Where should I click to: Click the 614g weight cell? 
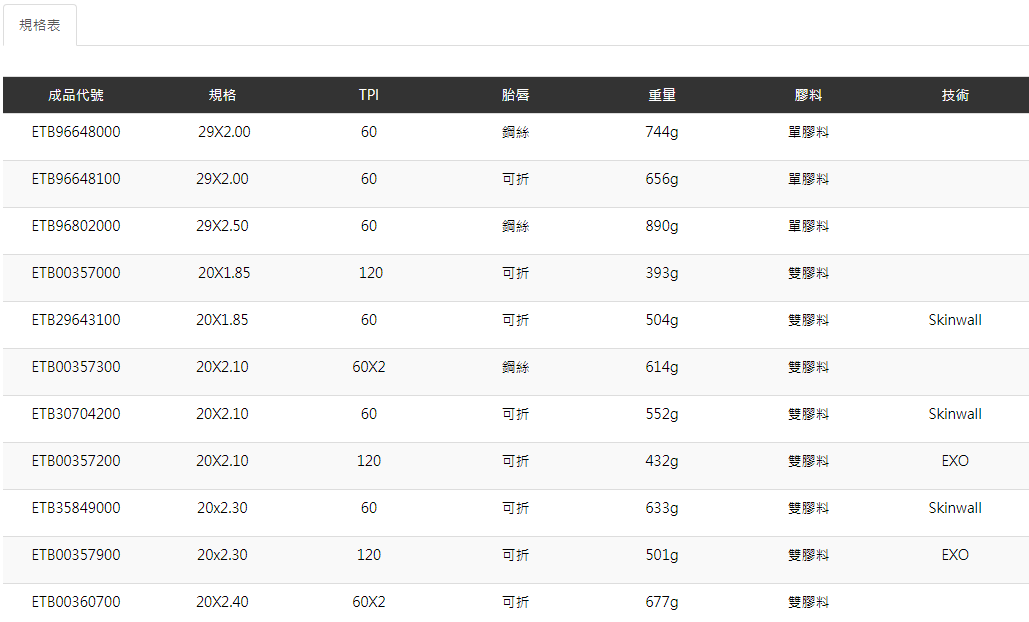point(662,367)
